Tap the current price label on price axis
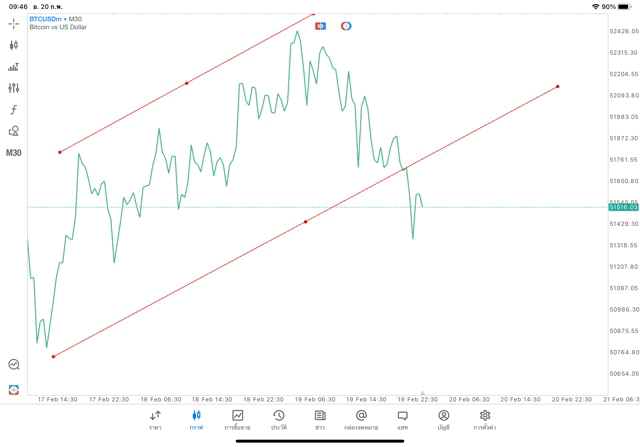This screenshot has width=640, height=447. 622,207
